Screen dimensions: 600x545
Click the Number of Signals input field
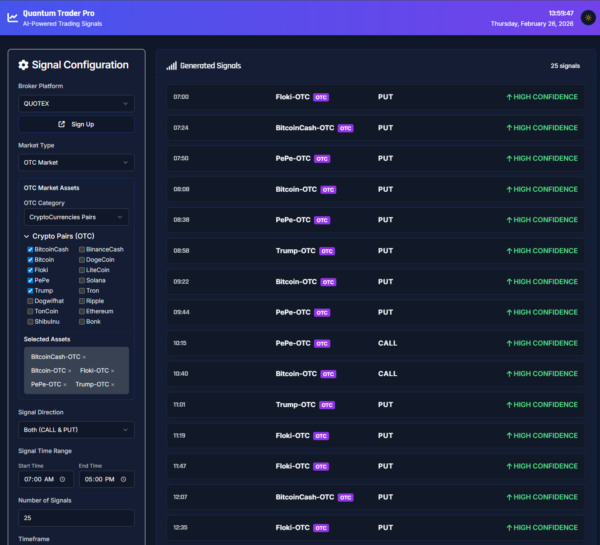pos(76,517)
